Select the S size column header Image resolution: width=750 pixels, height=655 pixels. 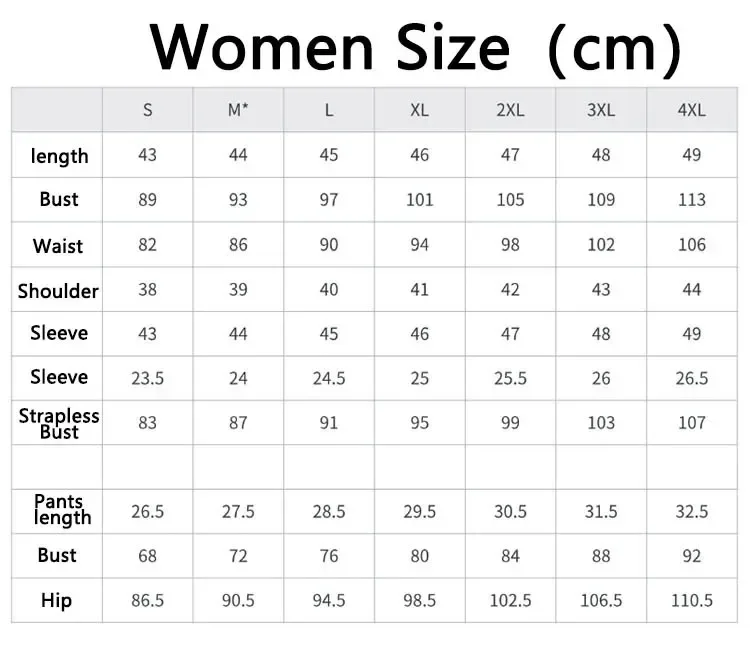click(147, 110)
